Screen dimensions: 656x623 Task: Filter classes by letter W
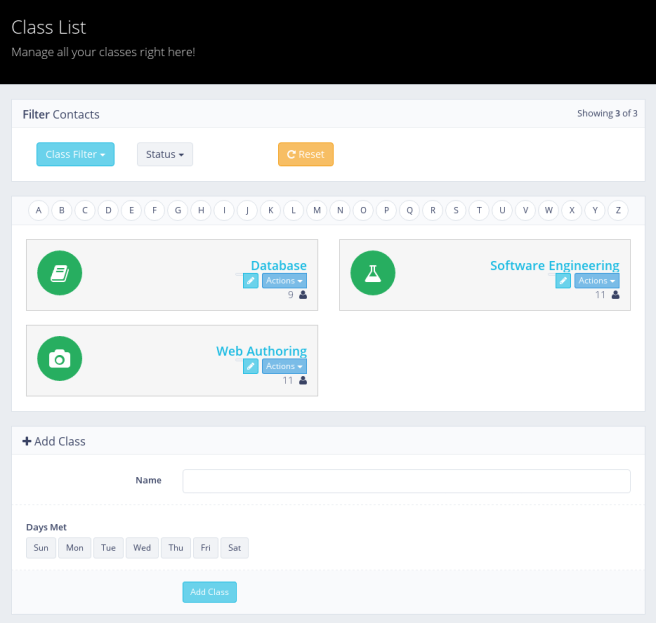point(549,210)
